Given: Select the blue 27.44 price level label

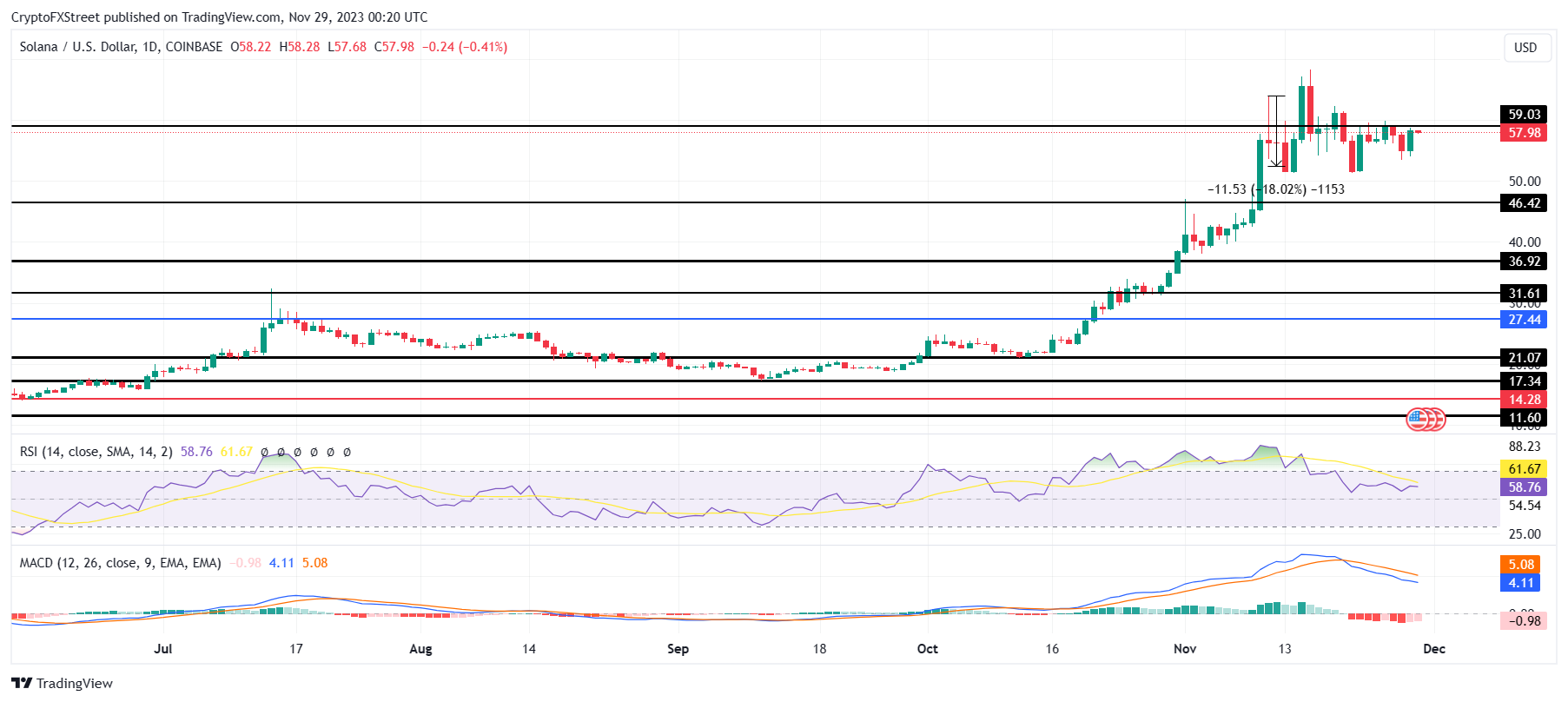Looking at the screenshot, I should tap(1524, 320).
